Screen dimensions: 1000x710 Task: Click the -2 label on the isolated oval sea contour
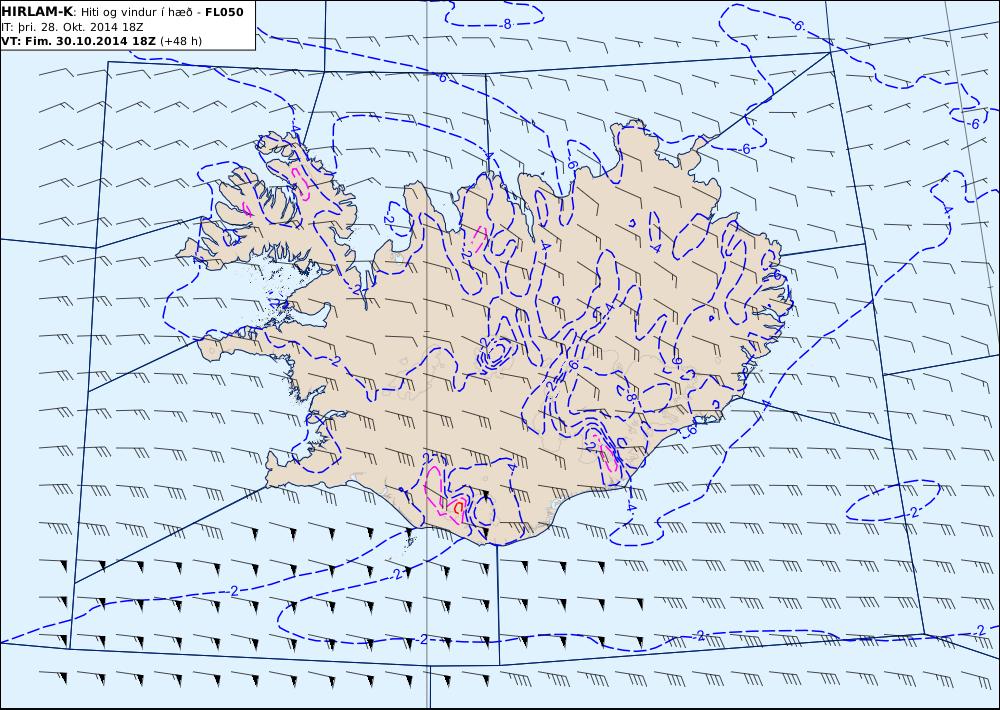(913, 512)
